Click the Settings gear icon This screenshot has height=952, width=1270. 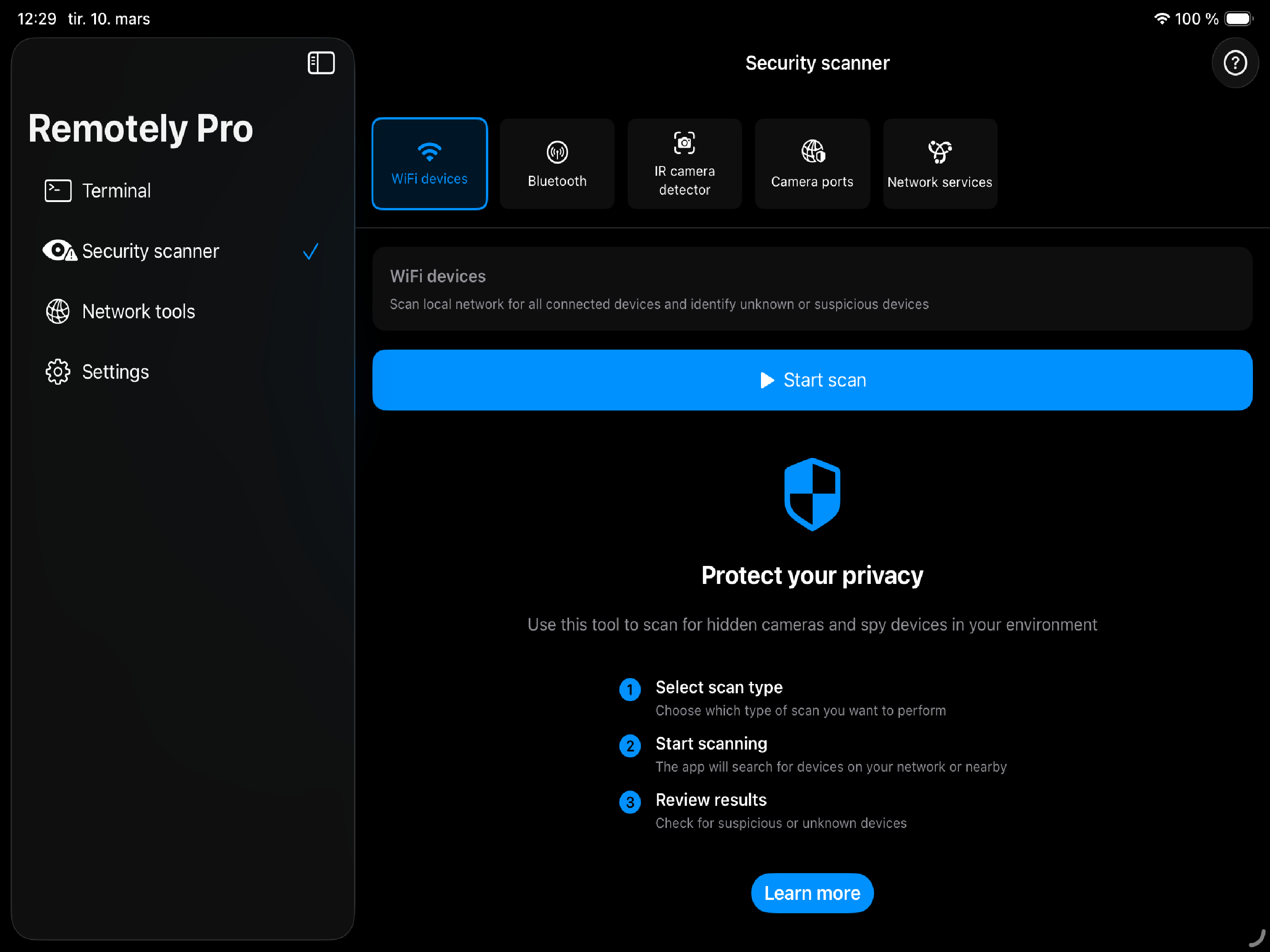click(58, 372)
